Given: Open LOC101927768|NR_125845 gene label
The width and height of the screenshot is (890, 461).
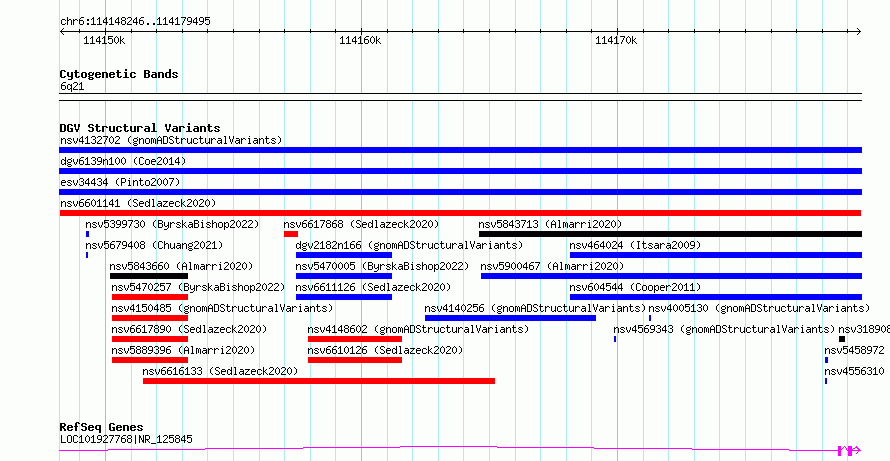Looking at the screenshot, I should coord(126,439).
